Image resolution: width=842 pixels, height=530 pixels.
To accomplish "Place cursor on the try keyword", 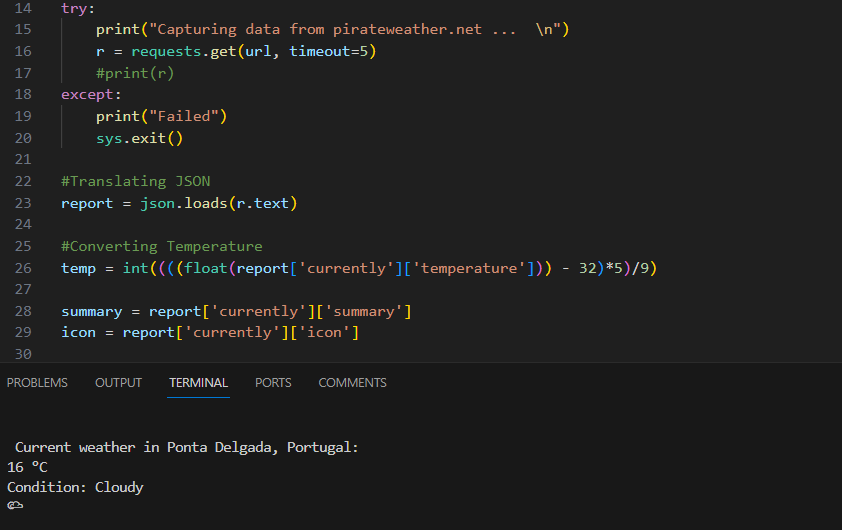I will pyautogui.click(x=74, y=8).
